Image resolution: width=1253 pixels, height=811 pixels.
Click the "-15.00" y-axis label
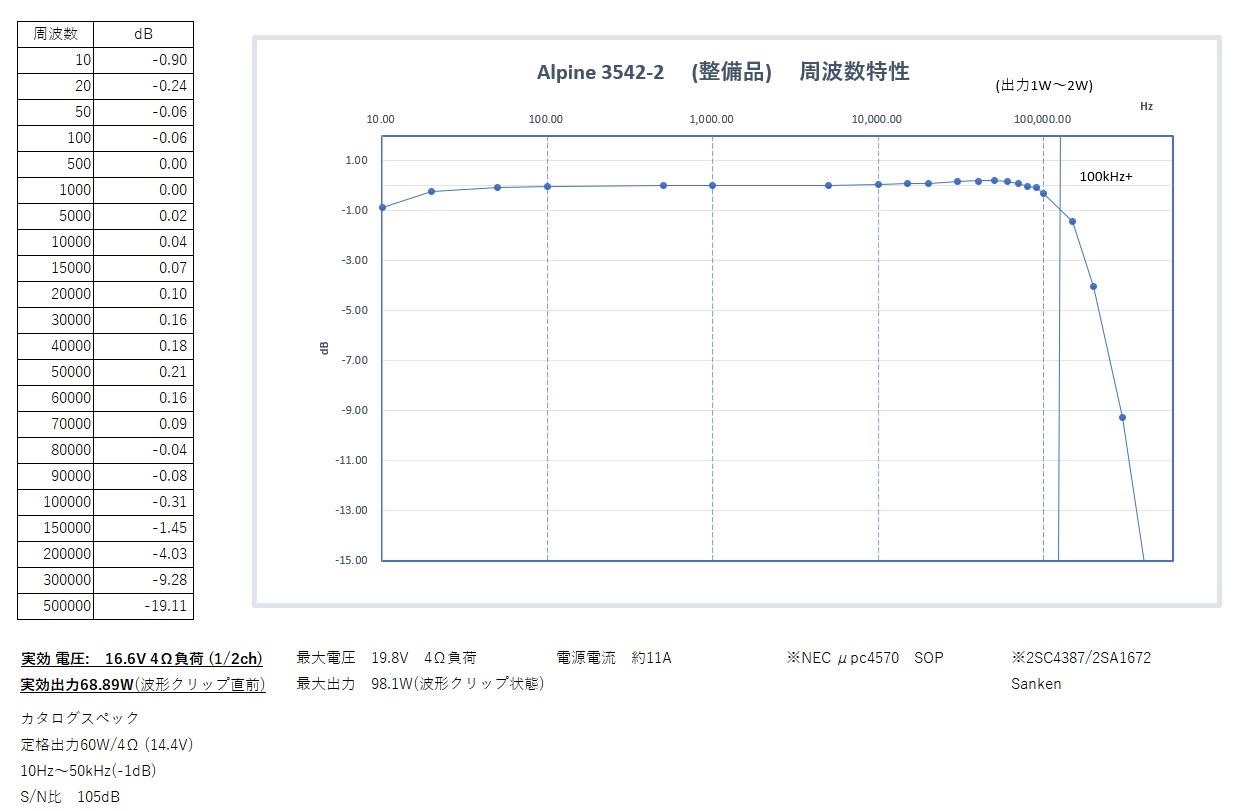352,560
